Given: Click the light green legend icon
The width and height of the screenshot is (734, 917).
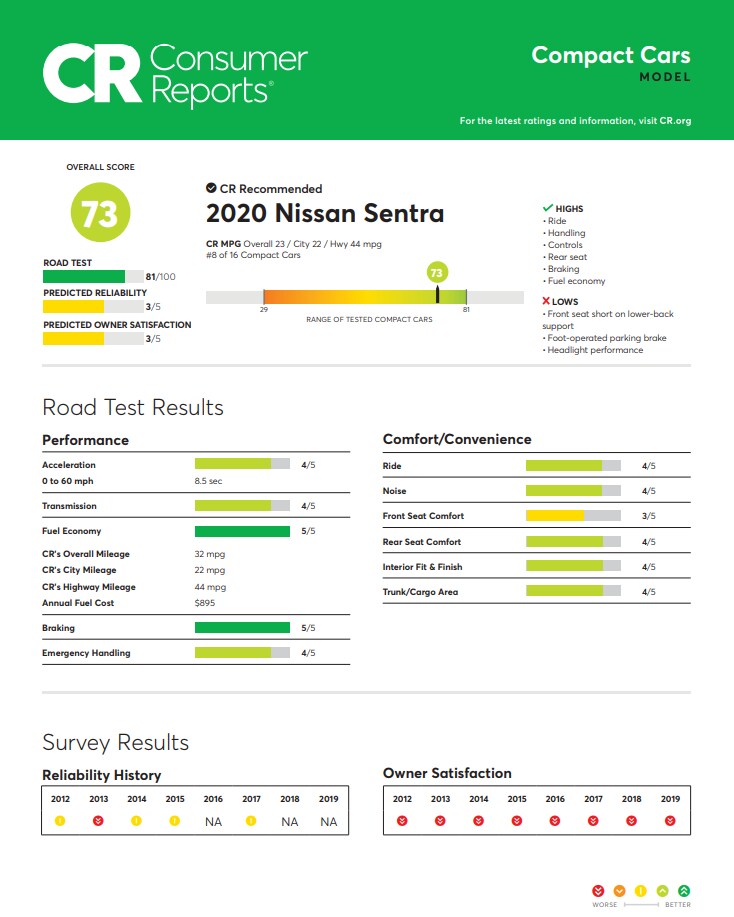Looking at the screenshot, I should pos(663,891).
